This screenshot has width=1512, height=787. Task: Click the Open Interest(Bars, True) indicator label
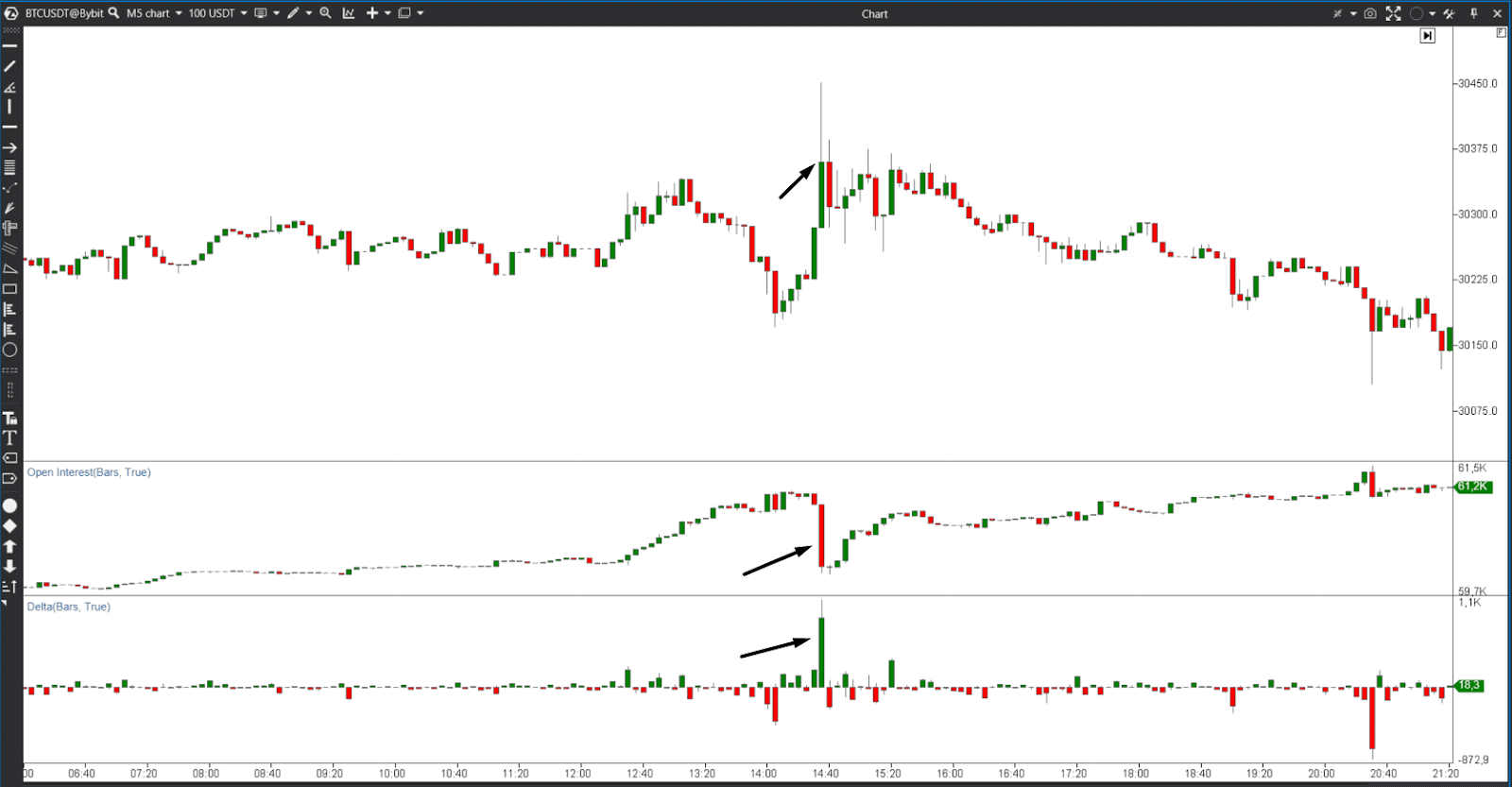[x=89, y=472]
